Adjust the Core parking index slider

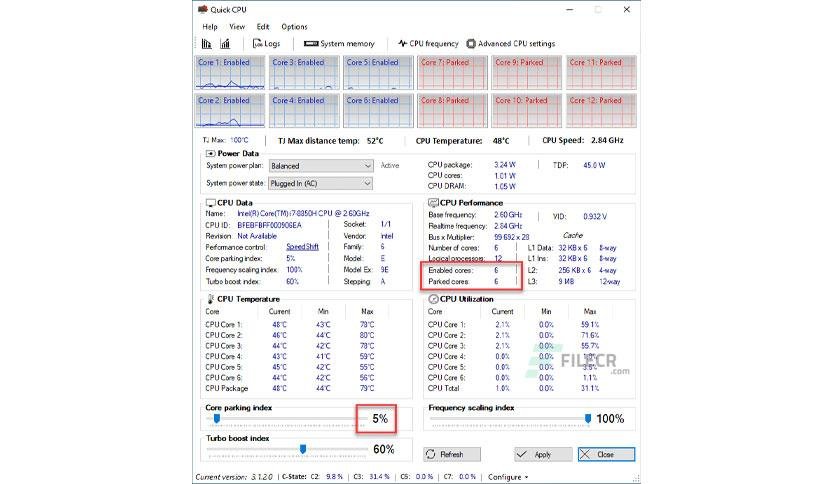click(216, 419)
